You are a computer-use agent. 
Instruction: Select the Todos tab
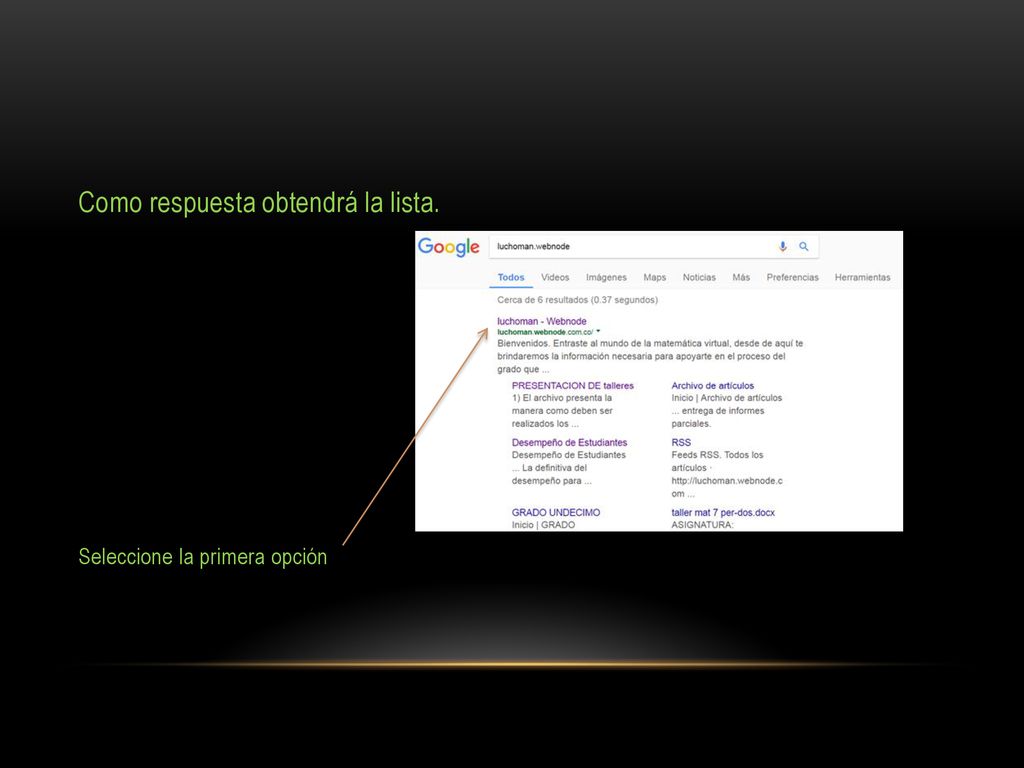pos(511,277)
